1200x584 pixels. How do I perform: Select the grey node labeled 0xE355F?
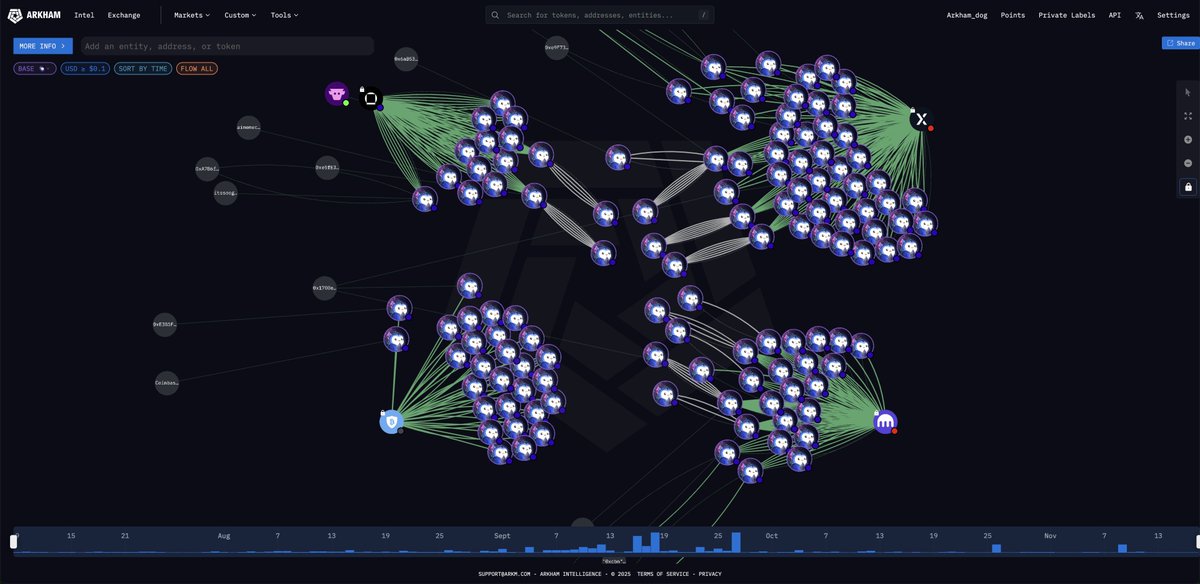[165, 325]
